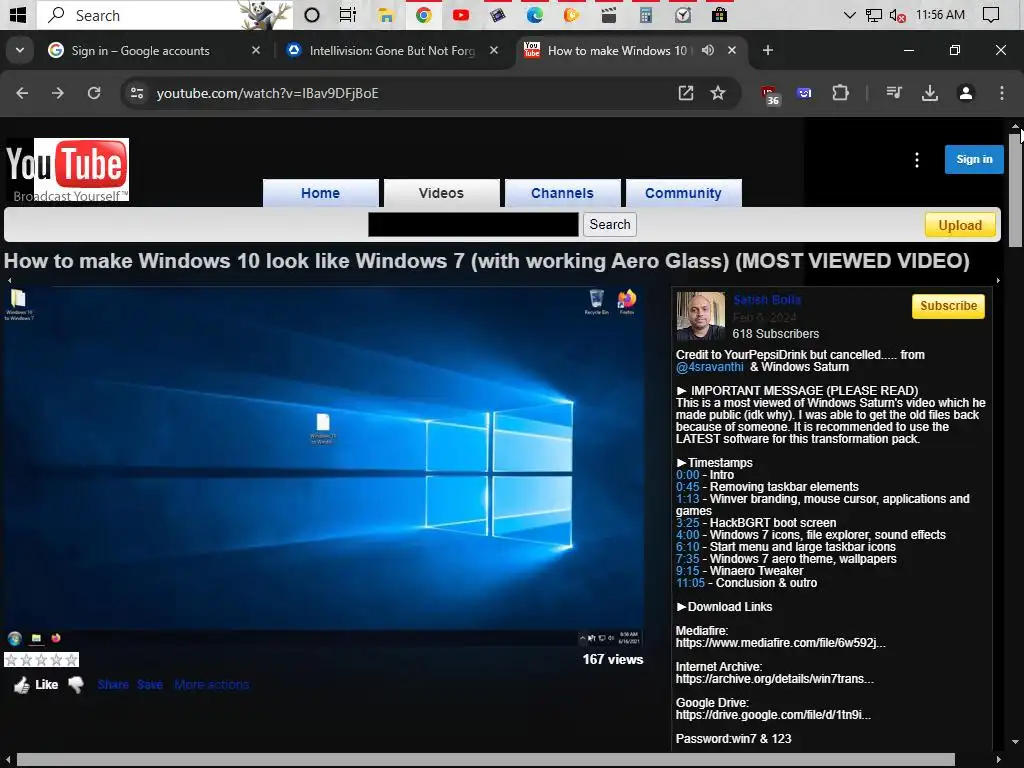Click the YouTube Broadcast Yourself logo
1024x768 pixels.
pyautogui.click(x=67, y=169)
